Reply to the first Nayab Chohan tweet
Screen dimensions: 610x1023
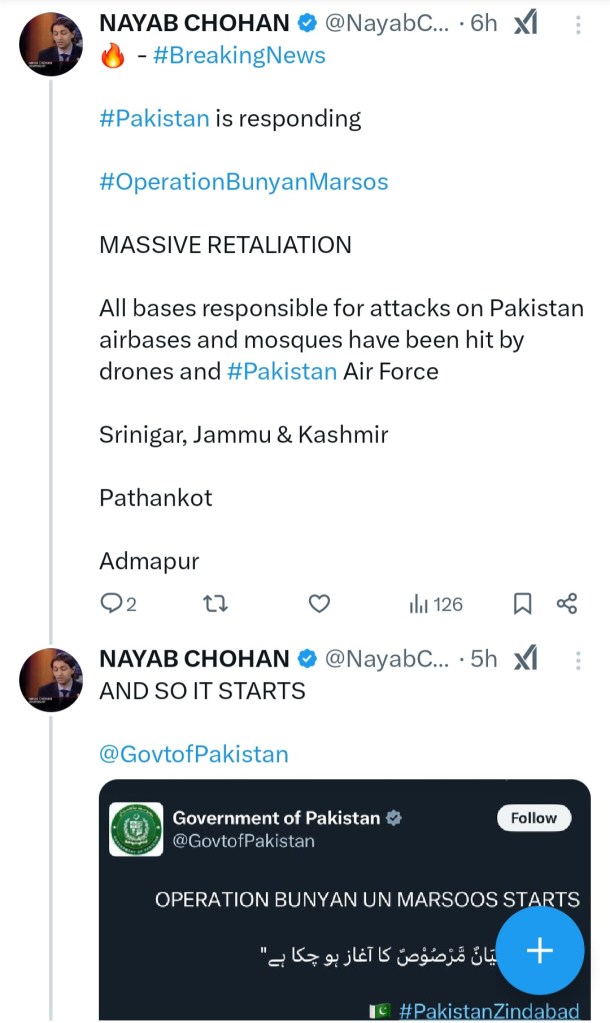pos(111,603)
